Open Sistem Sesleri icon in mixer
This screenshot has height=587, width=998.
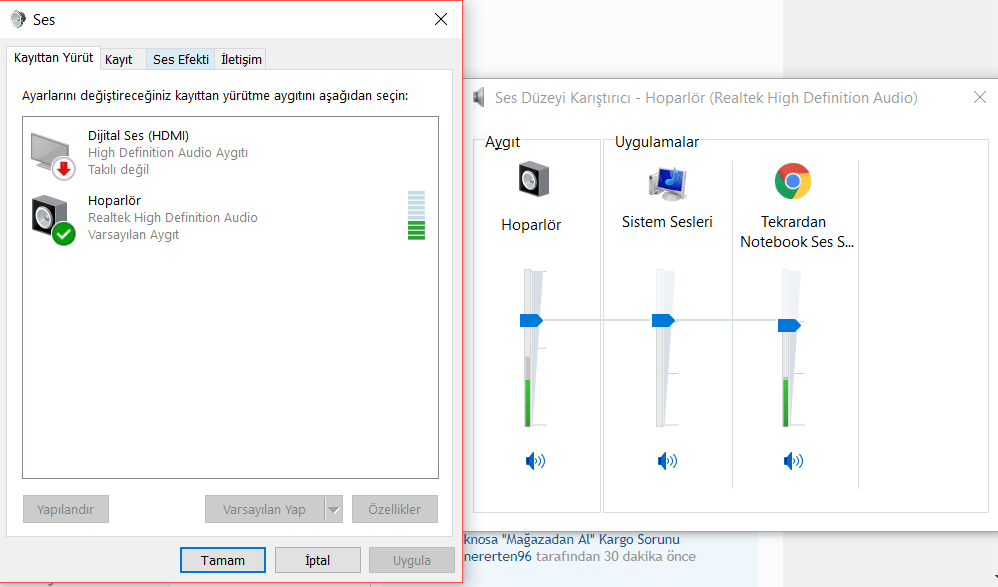[x=667, y=183]
